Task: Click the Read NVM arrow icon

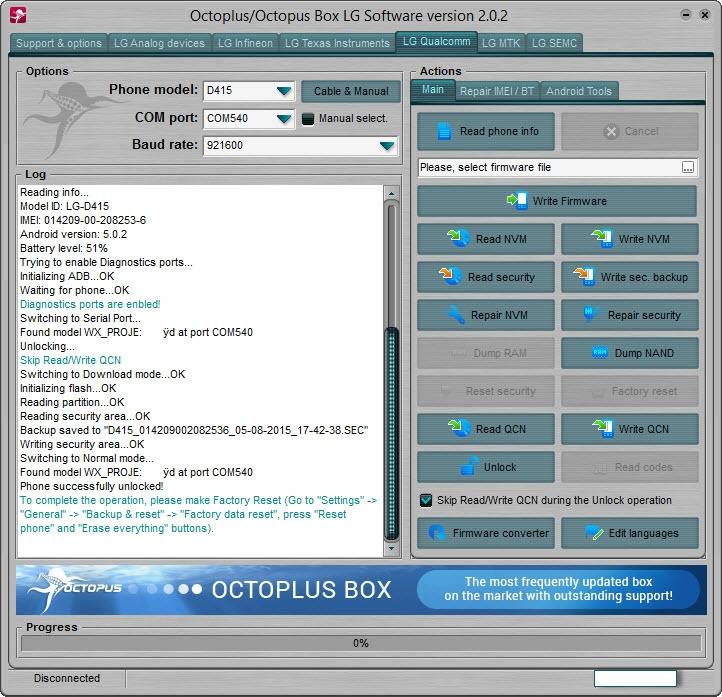Action: 458,238
